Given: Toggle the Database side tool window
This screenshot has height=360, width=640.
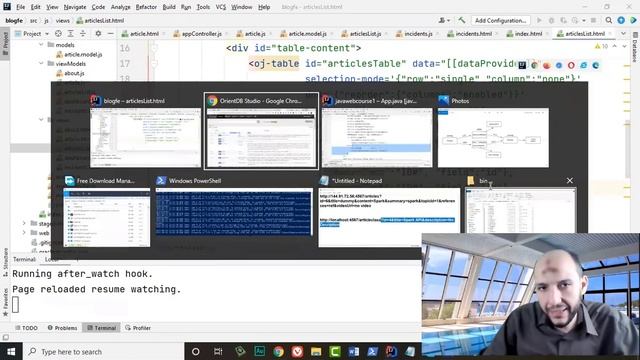Looking at the screenshot, I should point(635,48).
